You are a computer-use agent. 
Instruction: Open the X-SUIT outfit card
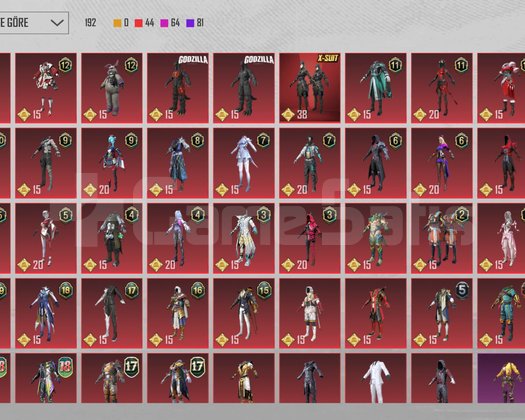(310, 88)
